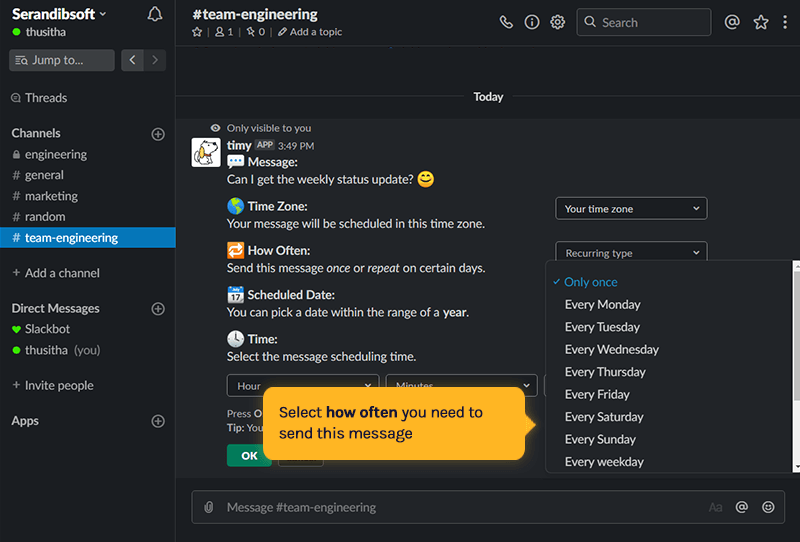Viewport: 800px width, 542px height.
Task: Start a call with the phone icon
Action: coord(506,22)
